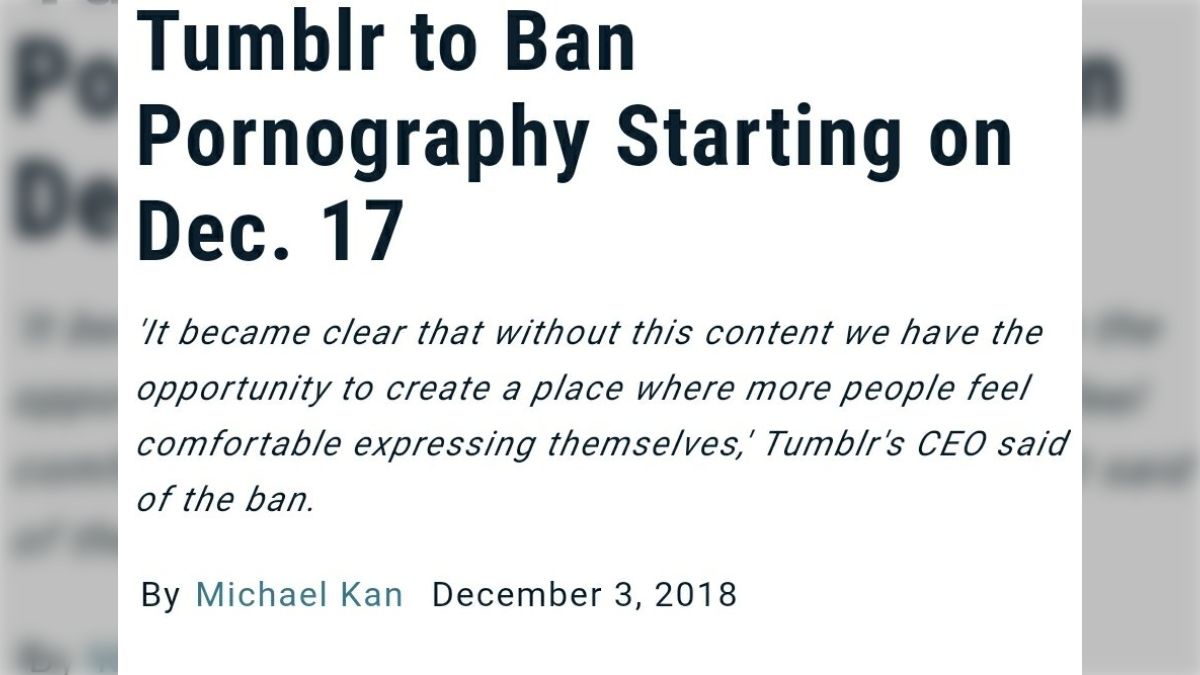The width and height of the screenshot is (1200, 675).
Task: Click the day "3," in the publication date
Action: click(x=627, y=595)
